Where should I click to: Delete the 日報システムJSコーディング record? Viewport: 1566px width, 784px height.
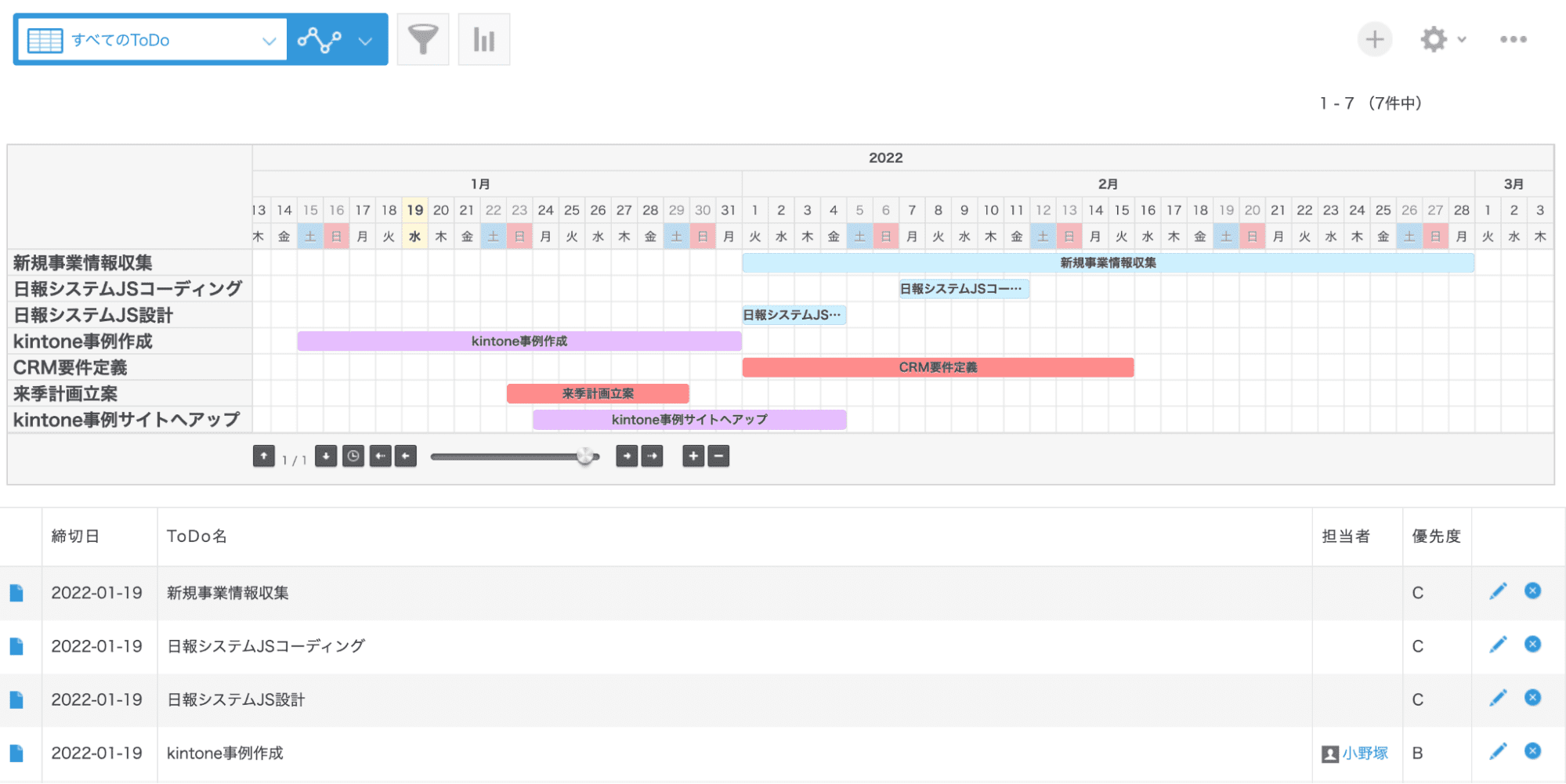coord(1533,644)
